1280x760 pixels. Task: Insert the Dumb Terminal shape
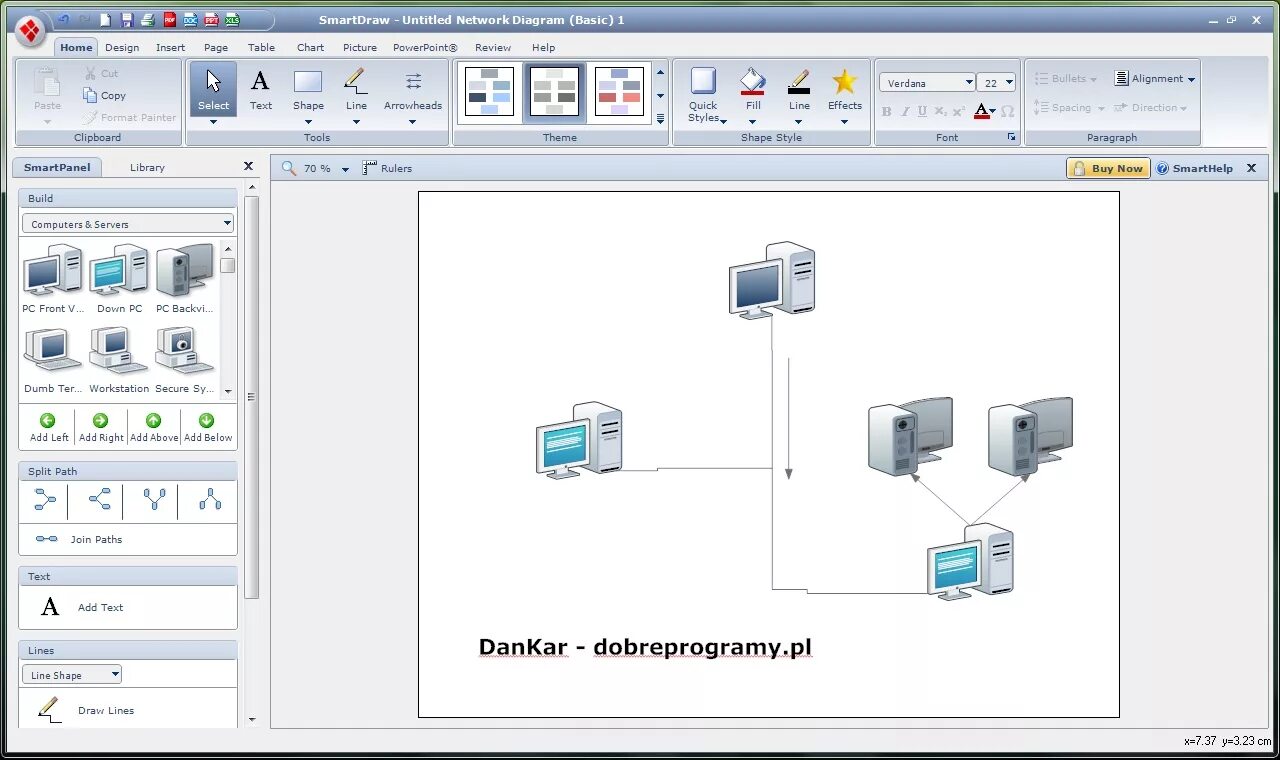click(52, 360)
